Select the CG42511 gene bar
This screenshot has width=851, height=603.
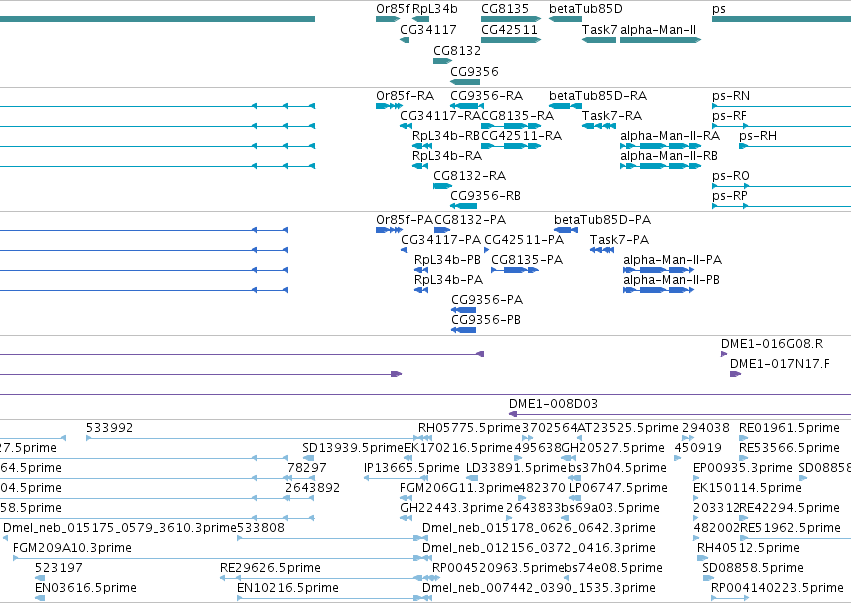coord(511,40)
